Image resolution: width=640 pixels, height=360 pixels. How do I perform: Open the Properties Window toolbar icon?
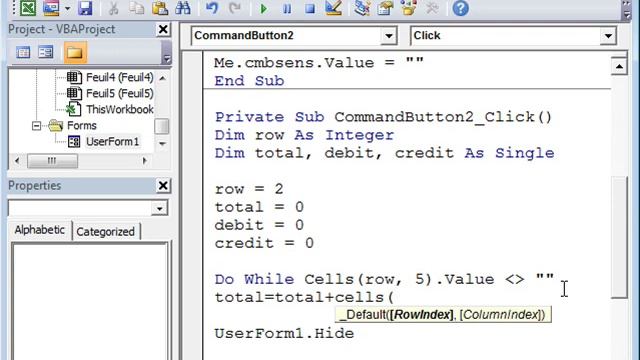tap(385, 8)
